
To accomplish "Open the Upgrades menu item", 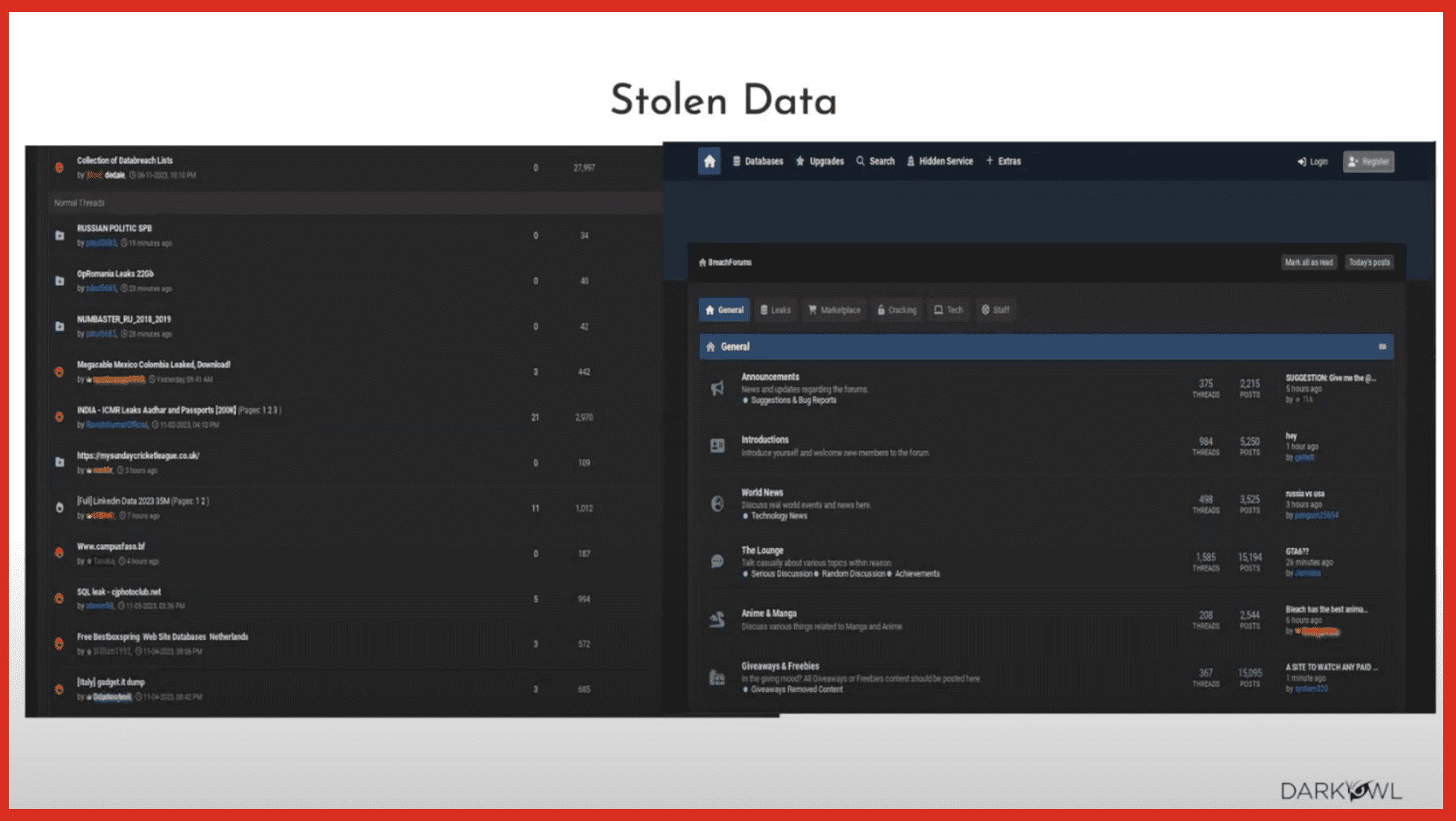I will (x=820, y=162).
